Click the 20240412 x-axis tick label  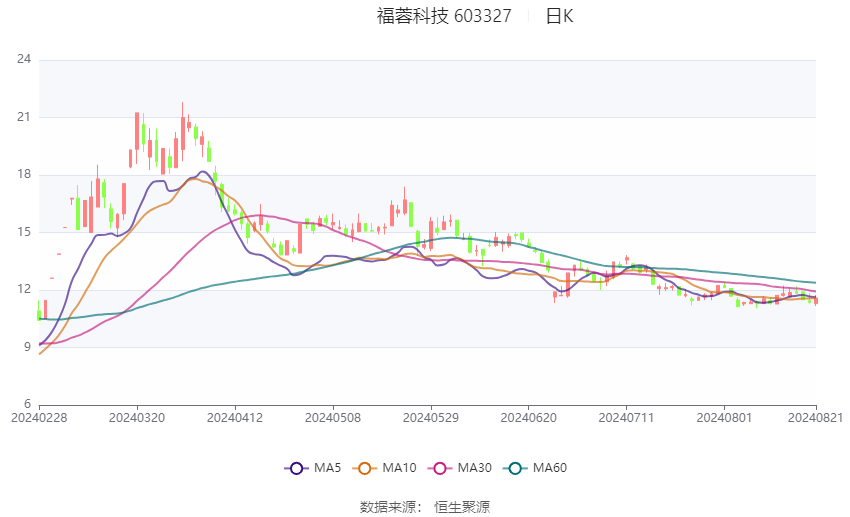pyautogui.click(x=235, y=418)
